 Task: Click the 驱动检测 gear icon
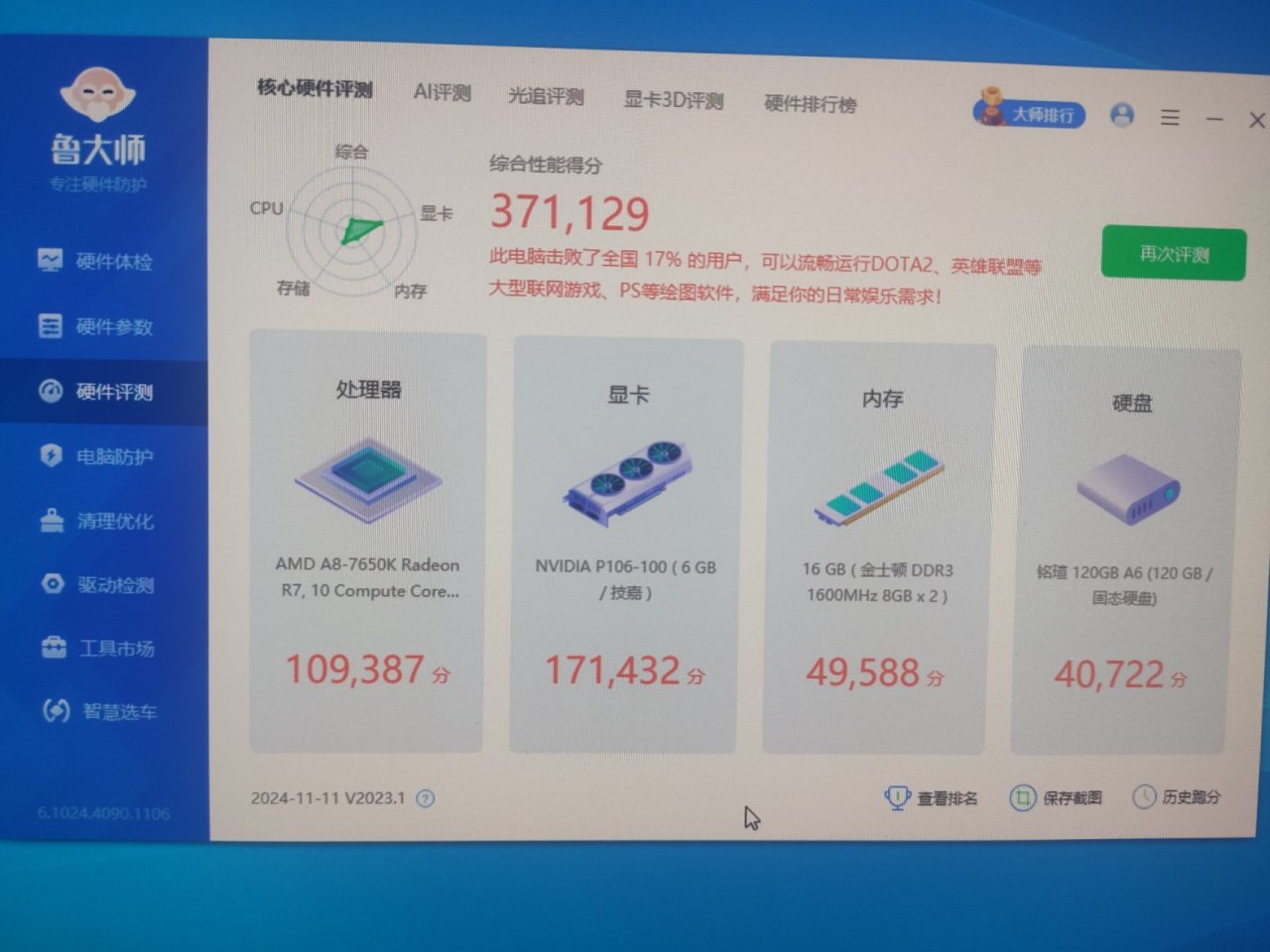pyautogui.click(x=53, y=583)
